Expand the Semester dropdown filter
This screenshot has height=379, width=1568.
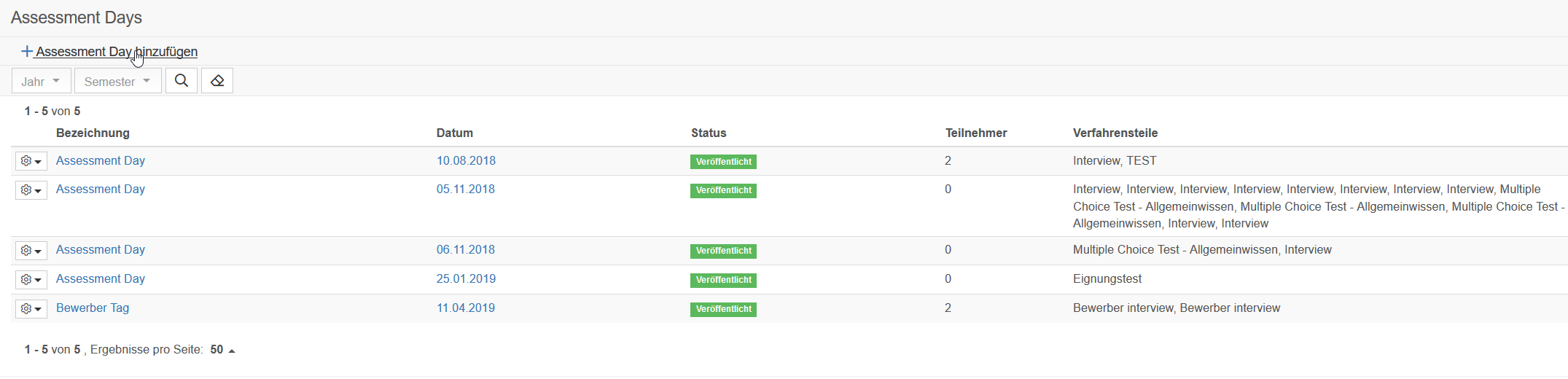tap(118, 81)
